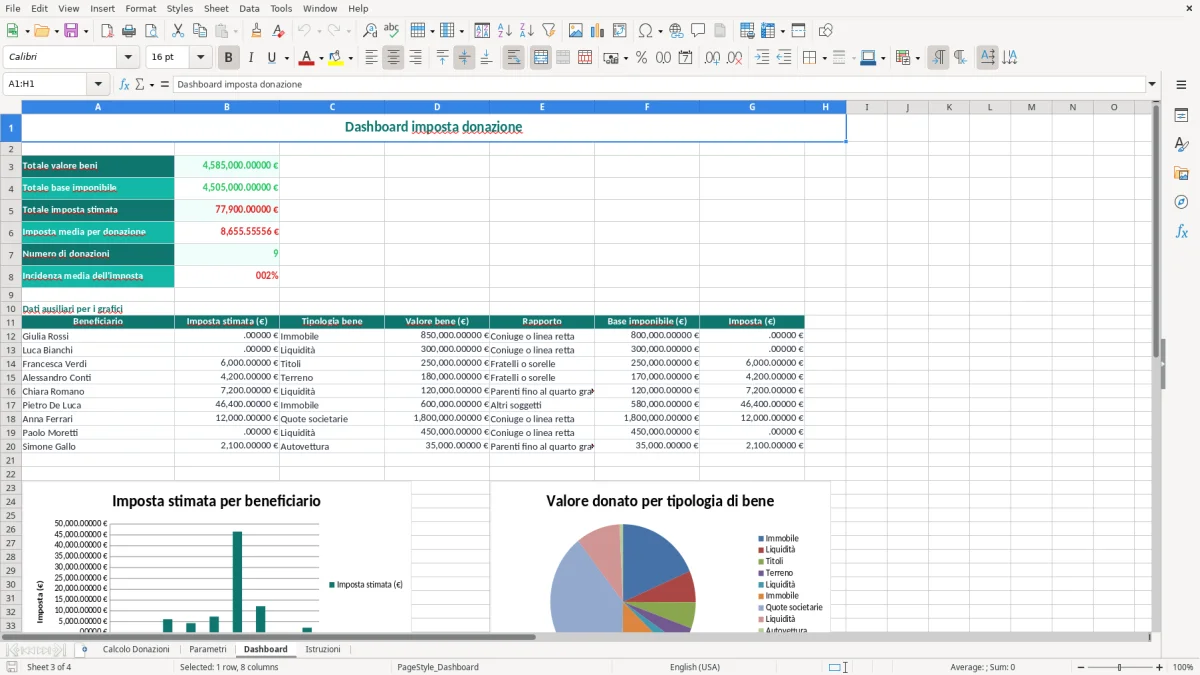
Task: Apply the red font color swatch
Action: [x=306, y=58]
